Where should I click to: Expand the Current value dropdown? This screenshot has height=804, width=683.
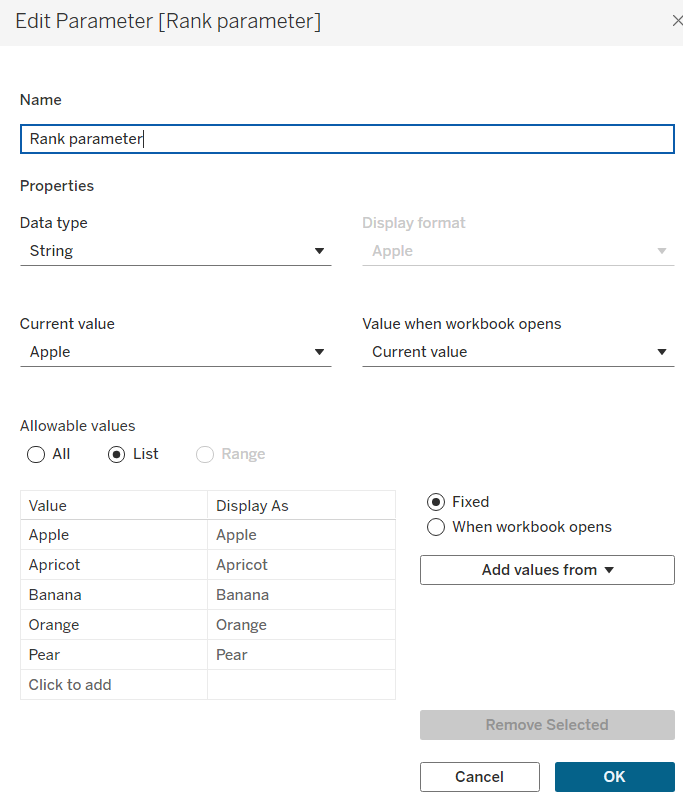[175, 352]
